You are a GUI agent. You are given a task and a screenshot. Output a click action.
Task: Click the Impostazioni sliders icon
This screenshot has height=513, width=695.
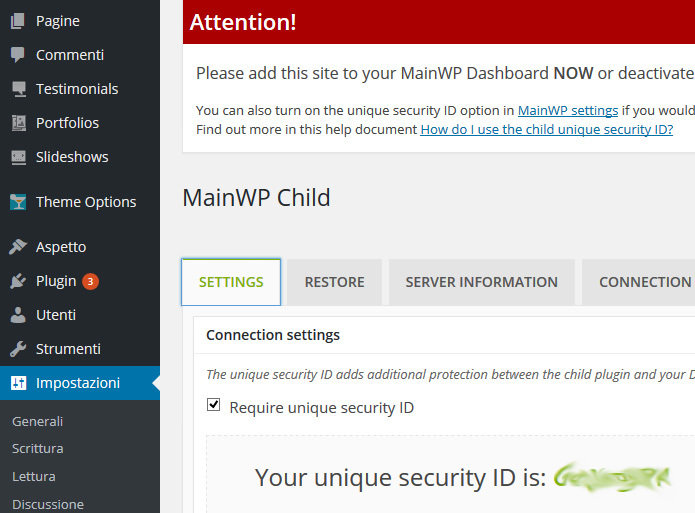pyautogui.click(x=19, y=383)
